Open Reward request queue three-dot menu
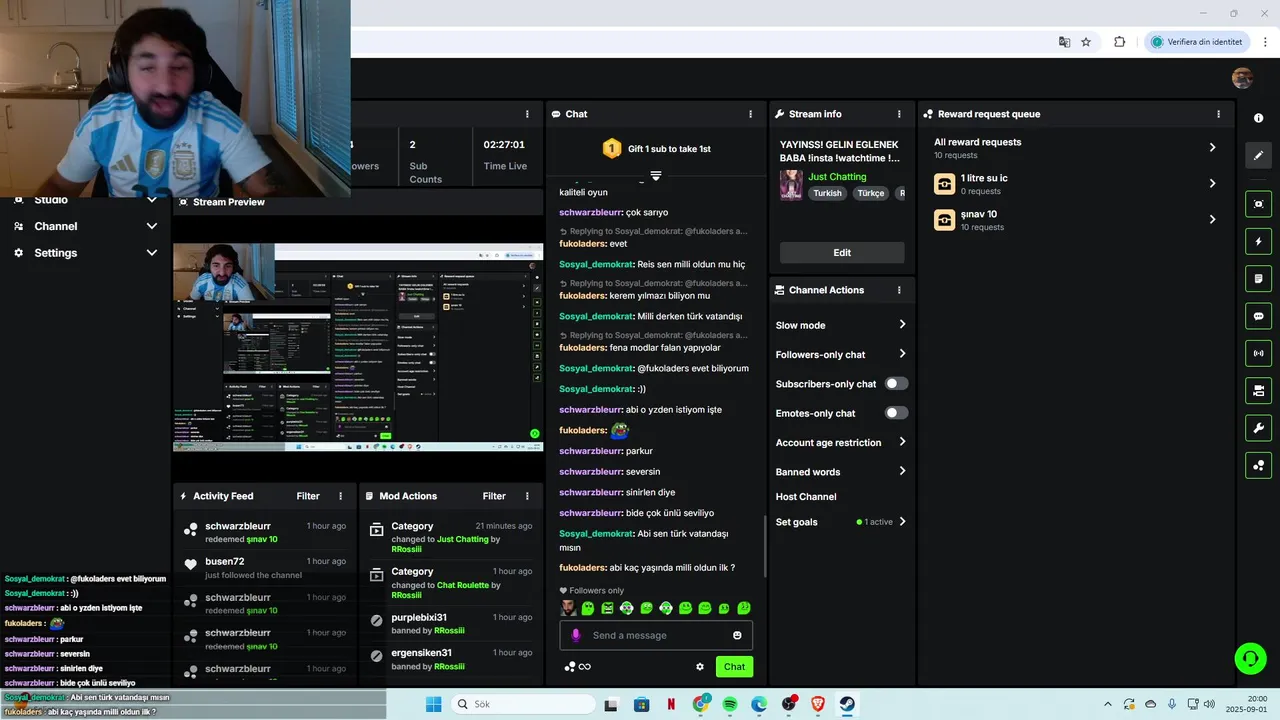The width and height of the screenshot is (1280, 720). (x=1218, y=114)
